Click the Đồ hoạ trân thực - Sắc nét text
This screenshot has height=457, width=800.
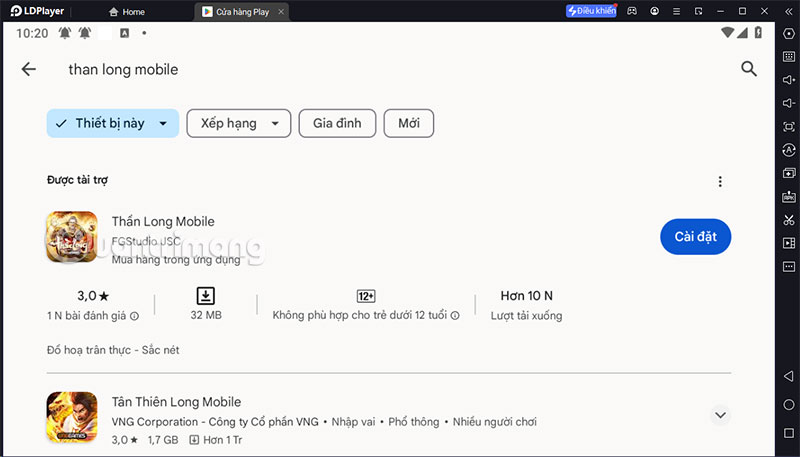113,350
